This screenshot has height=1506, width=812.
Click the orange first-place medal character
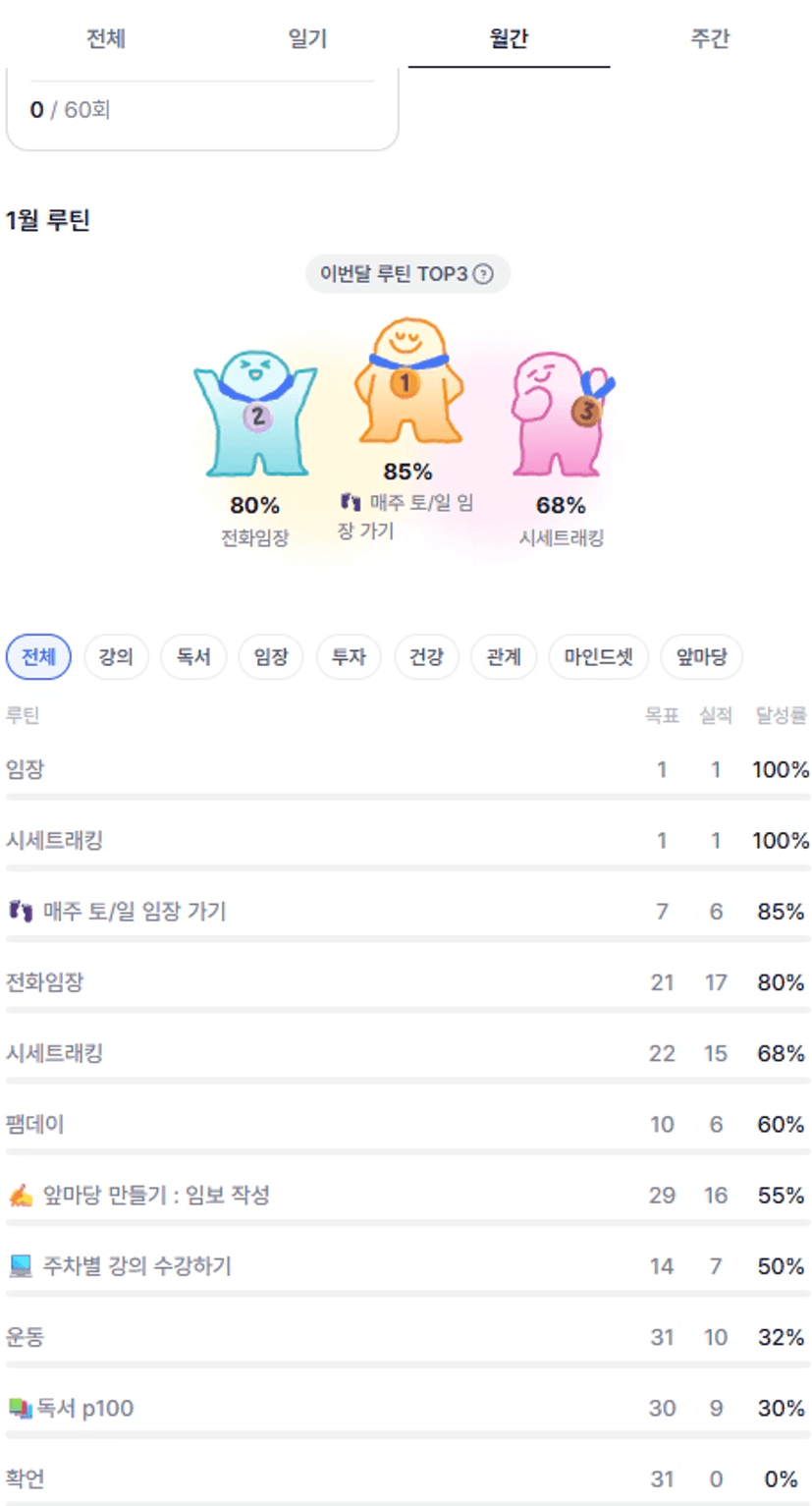(407, 381)
